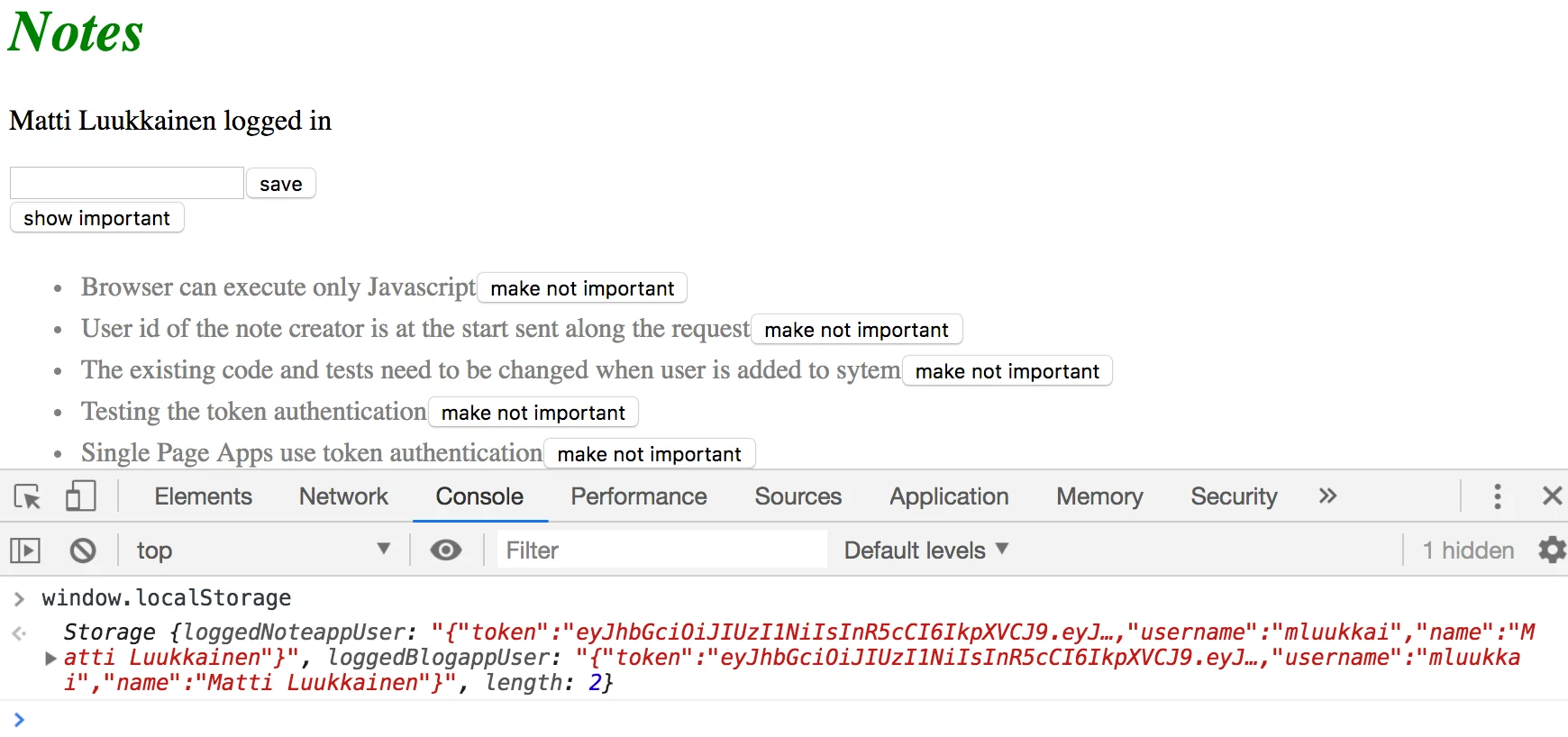
Task: Make 'The existing code and tests' note not important
Action: tap(1007, 371)
